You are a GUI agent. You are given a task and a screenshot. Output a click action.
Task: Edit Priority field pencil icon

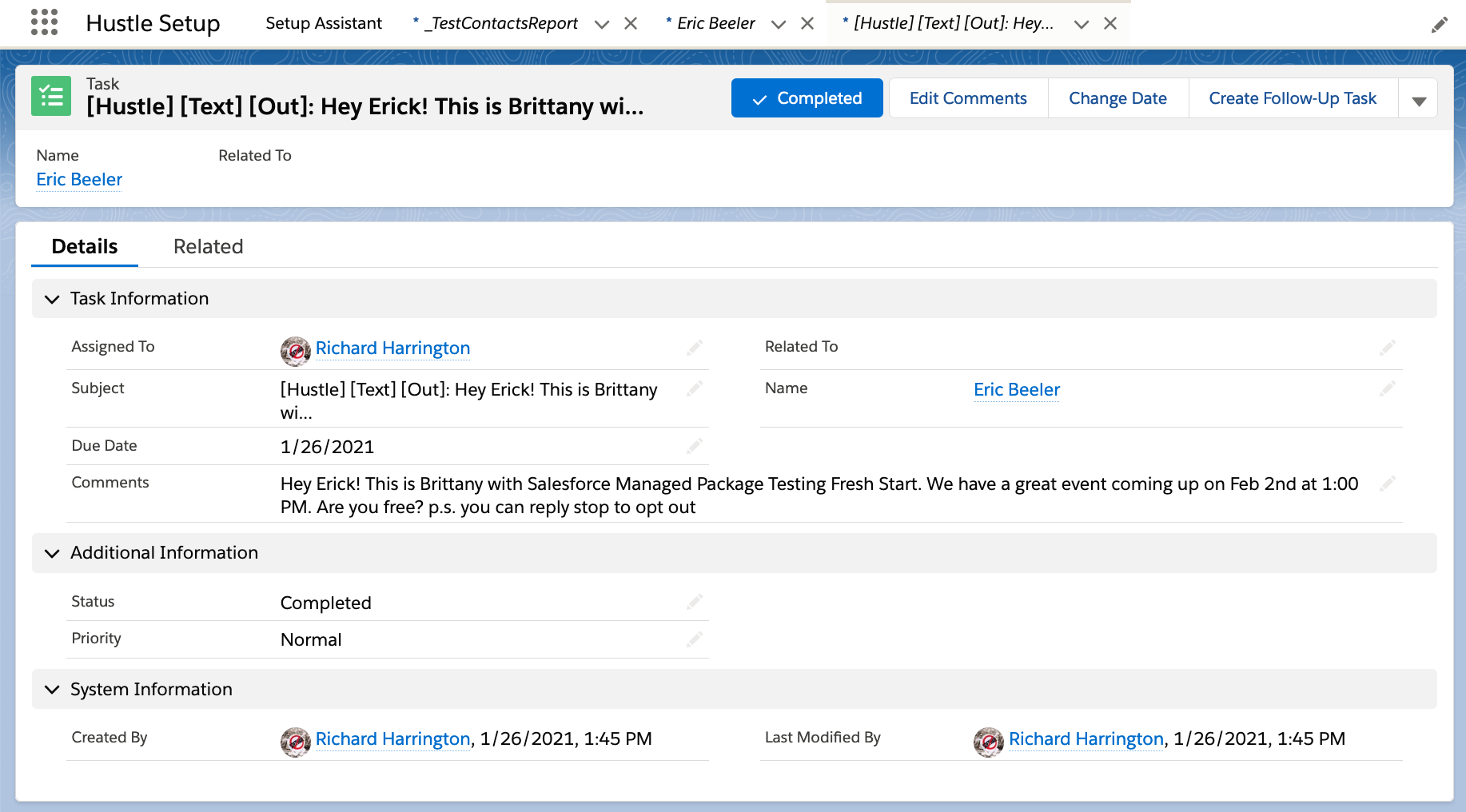(695, 639)
